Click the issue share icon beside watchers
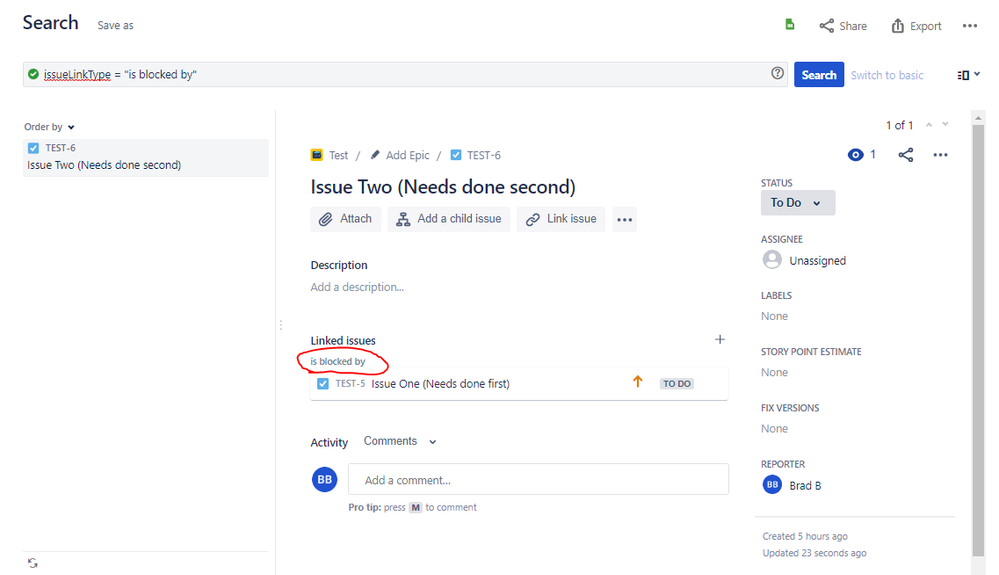999x575 pixels. pyautogui.click(x=905, y=155)
